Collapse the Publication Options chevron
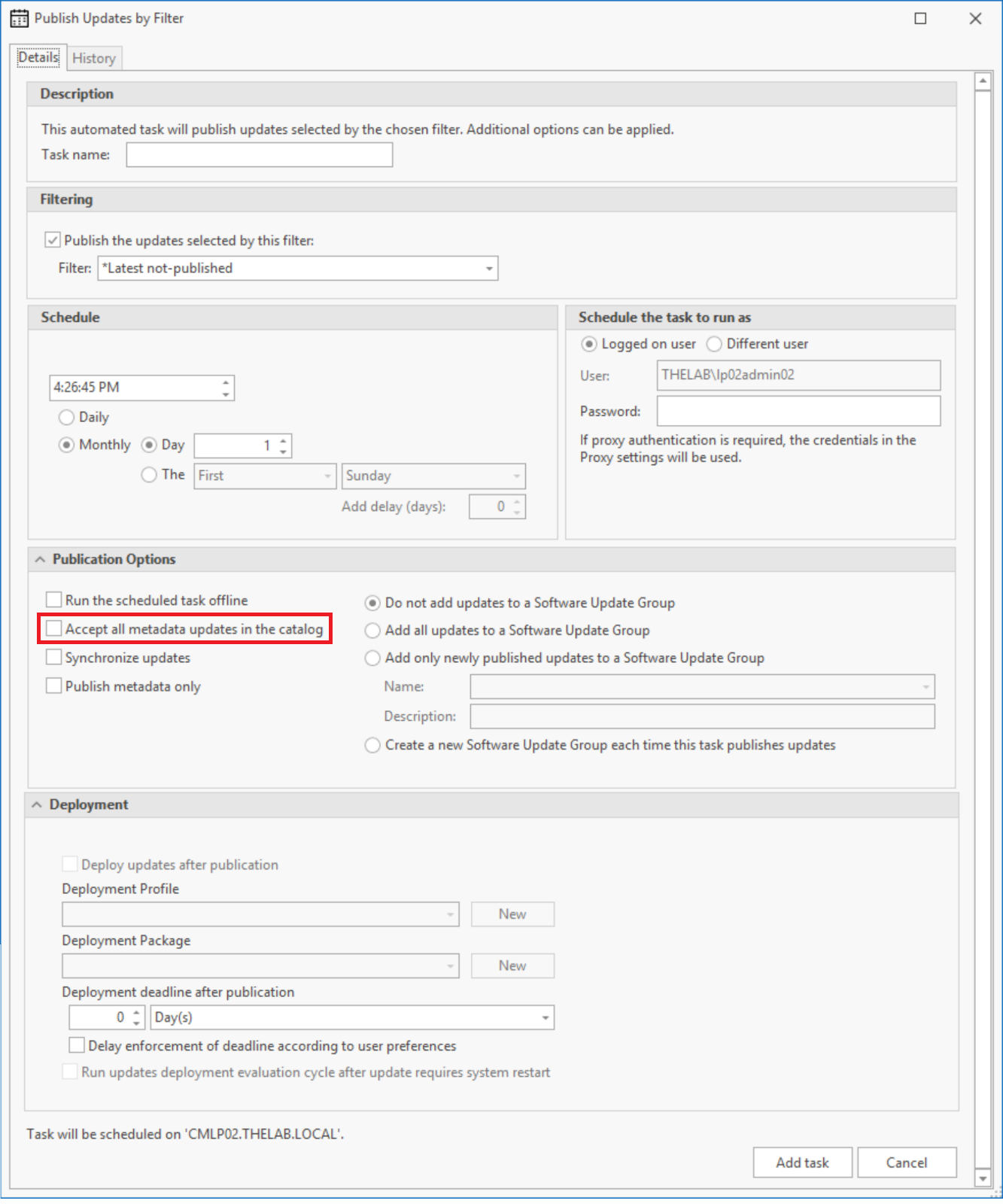 (40, 559)
